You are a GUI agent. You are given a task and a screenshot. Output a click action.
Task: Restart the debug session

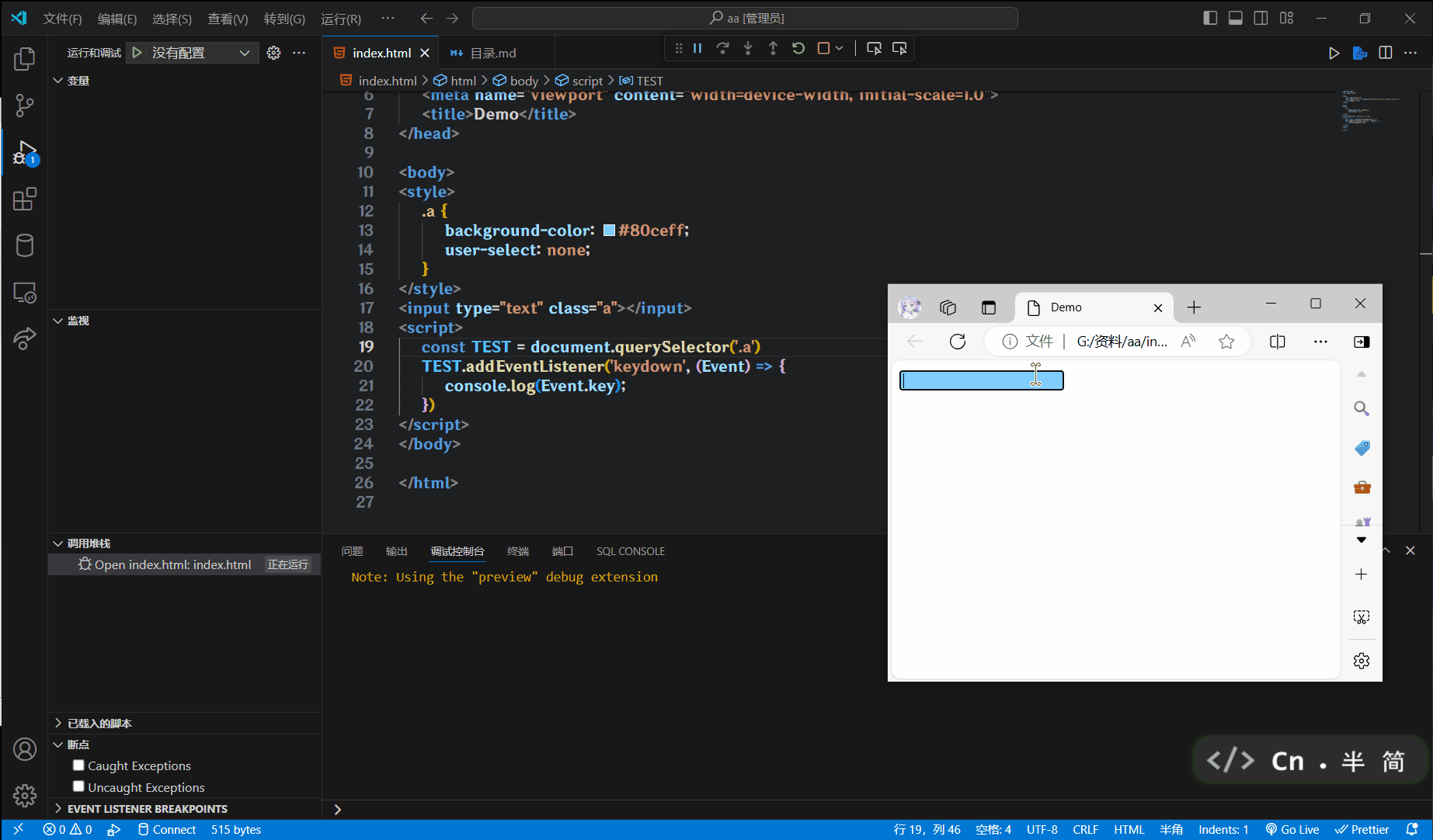point(798,48)
